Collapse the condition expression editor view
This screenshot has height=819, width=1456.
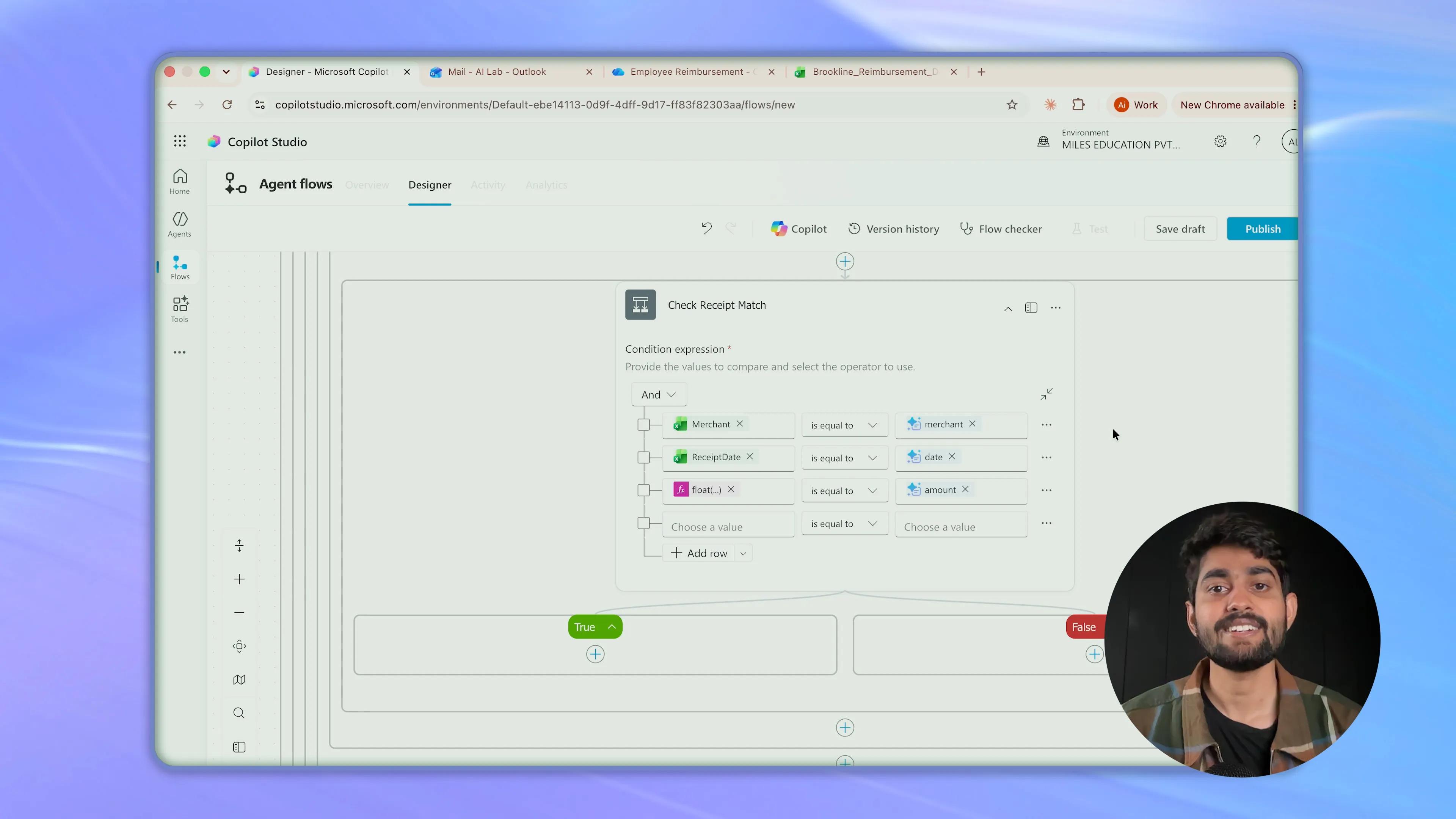(1046, 394)
